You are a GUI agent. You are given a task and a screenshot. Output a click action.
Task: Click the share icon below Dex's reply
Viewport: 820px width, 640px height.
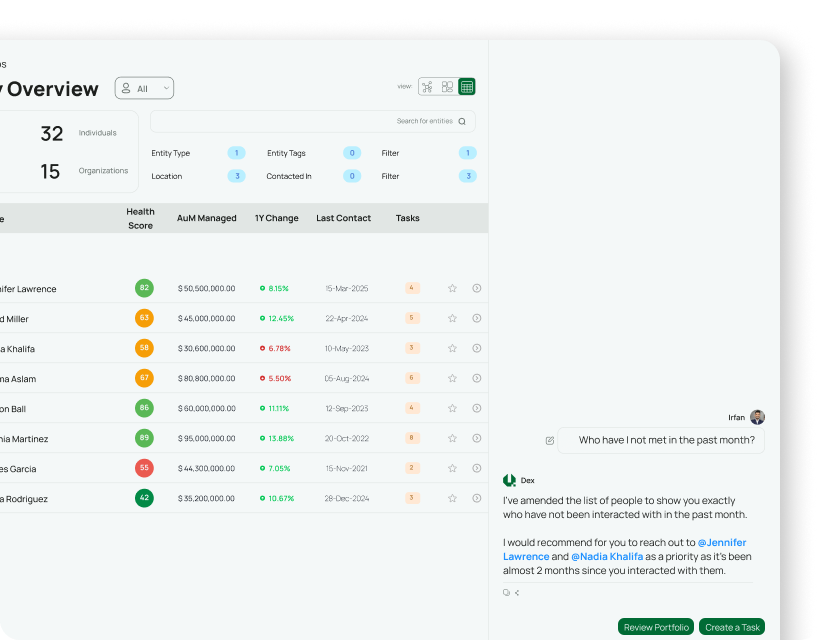pos(517,593)
